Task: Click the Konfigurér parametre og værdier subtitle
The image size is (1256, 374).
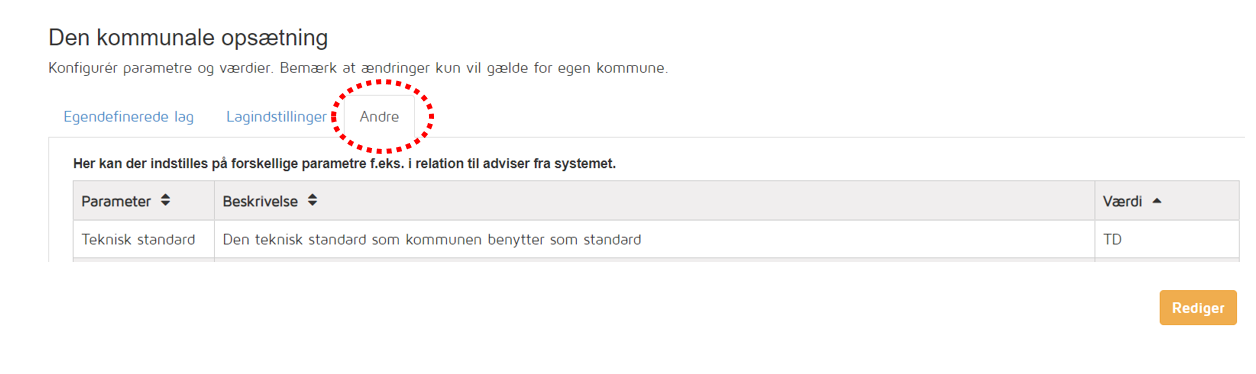Action: 358,69
